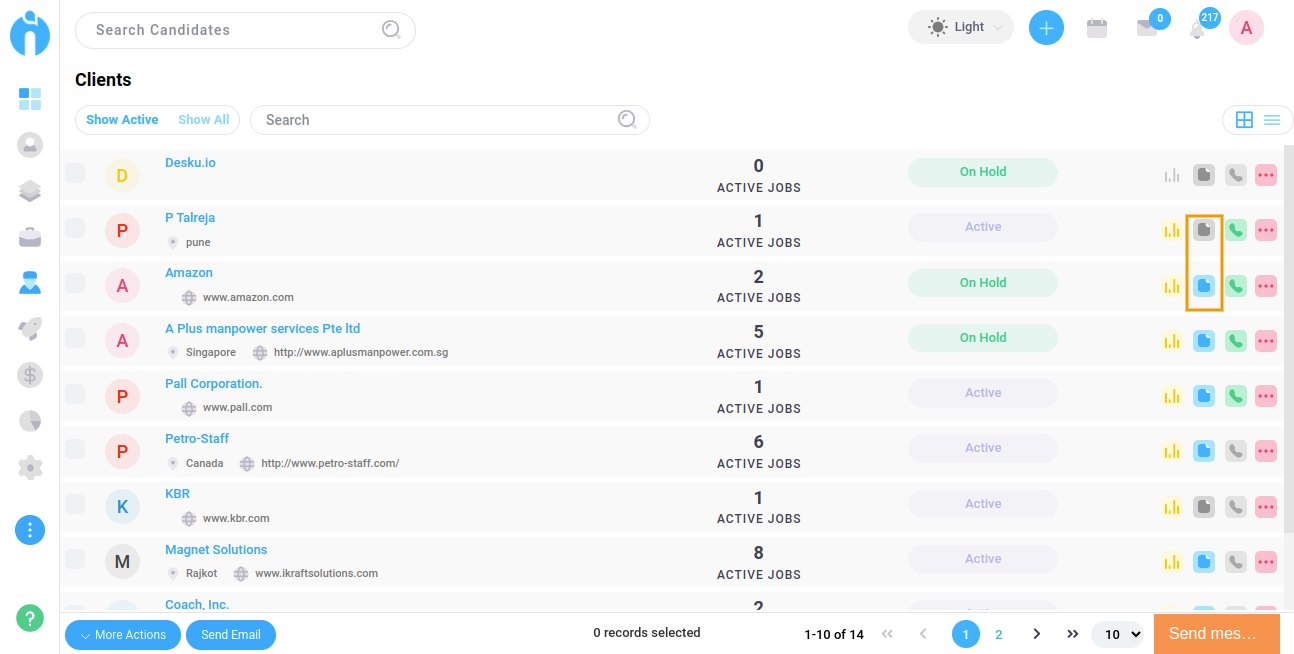The height and width of the screenshot is (654, 1294).
Task: Tick the Petro-Staff row checkbox
Action: pos(75,448)
